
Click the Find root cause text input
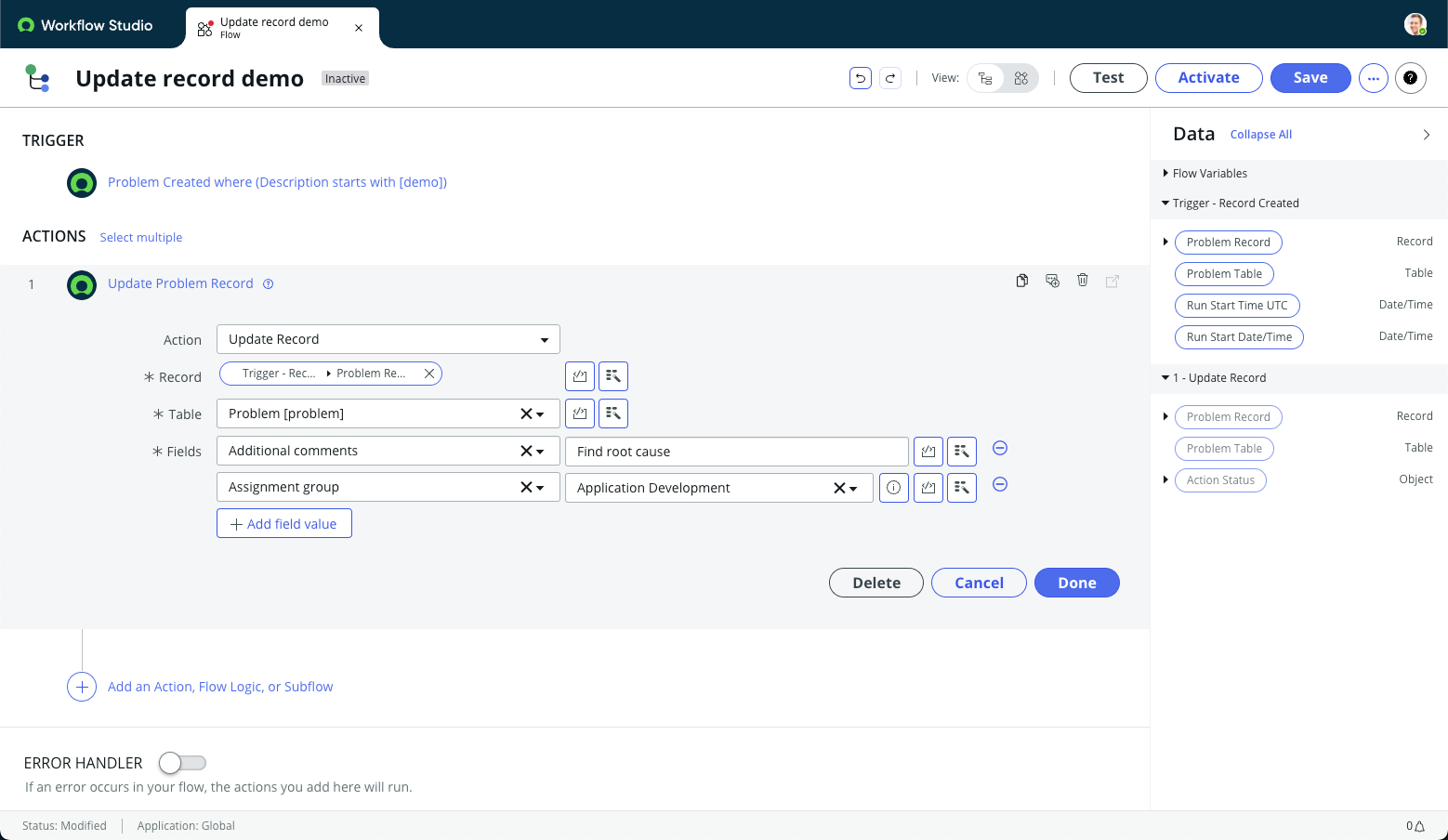point(737,452)
